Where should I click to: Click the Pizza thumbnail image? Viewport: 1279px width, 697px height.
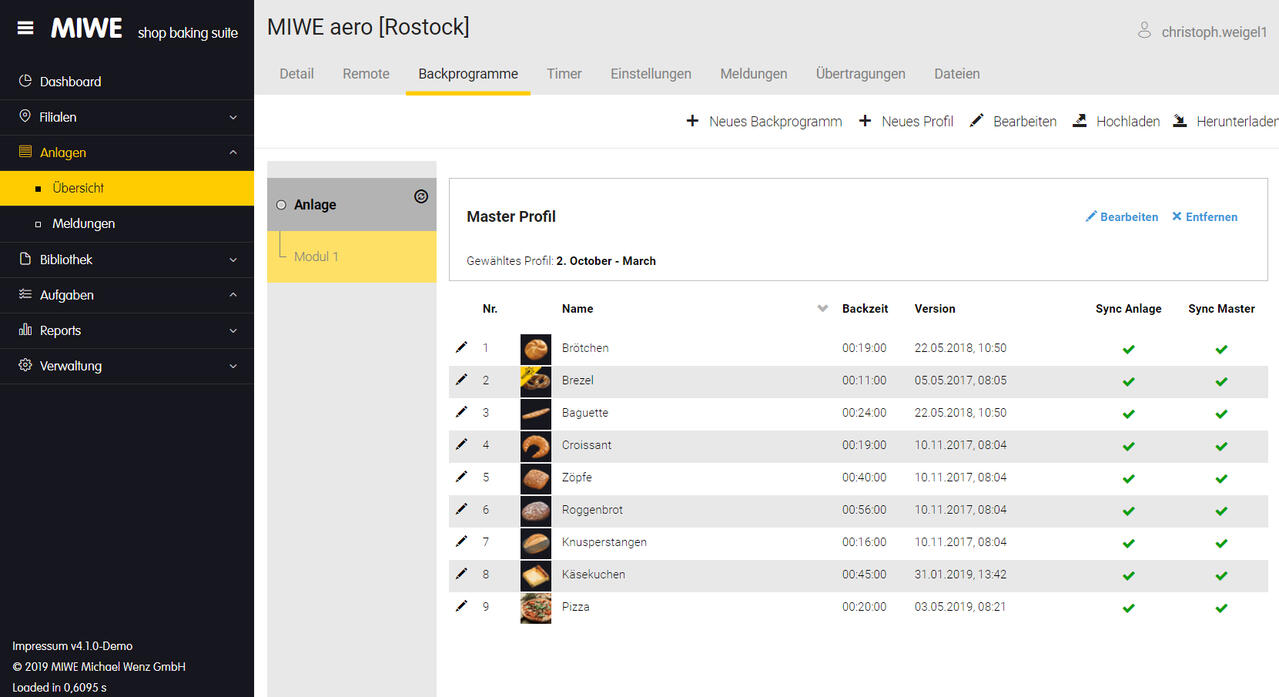click(536, 608)
